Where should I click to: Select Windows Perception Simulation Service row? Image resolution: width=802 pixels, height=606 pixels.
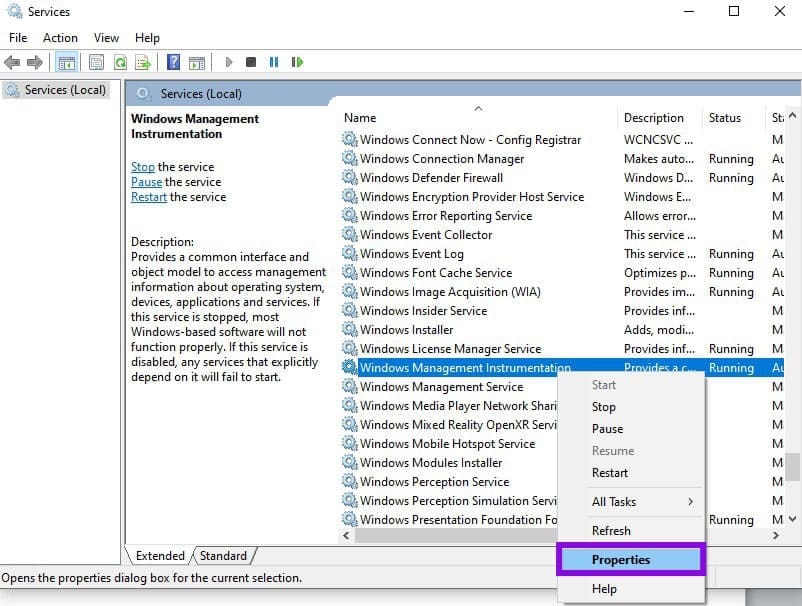(x=449, y=501)
